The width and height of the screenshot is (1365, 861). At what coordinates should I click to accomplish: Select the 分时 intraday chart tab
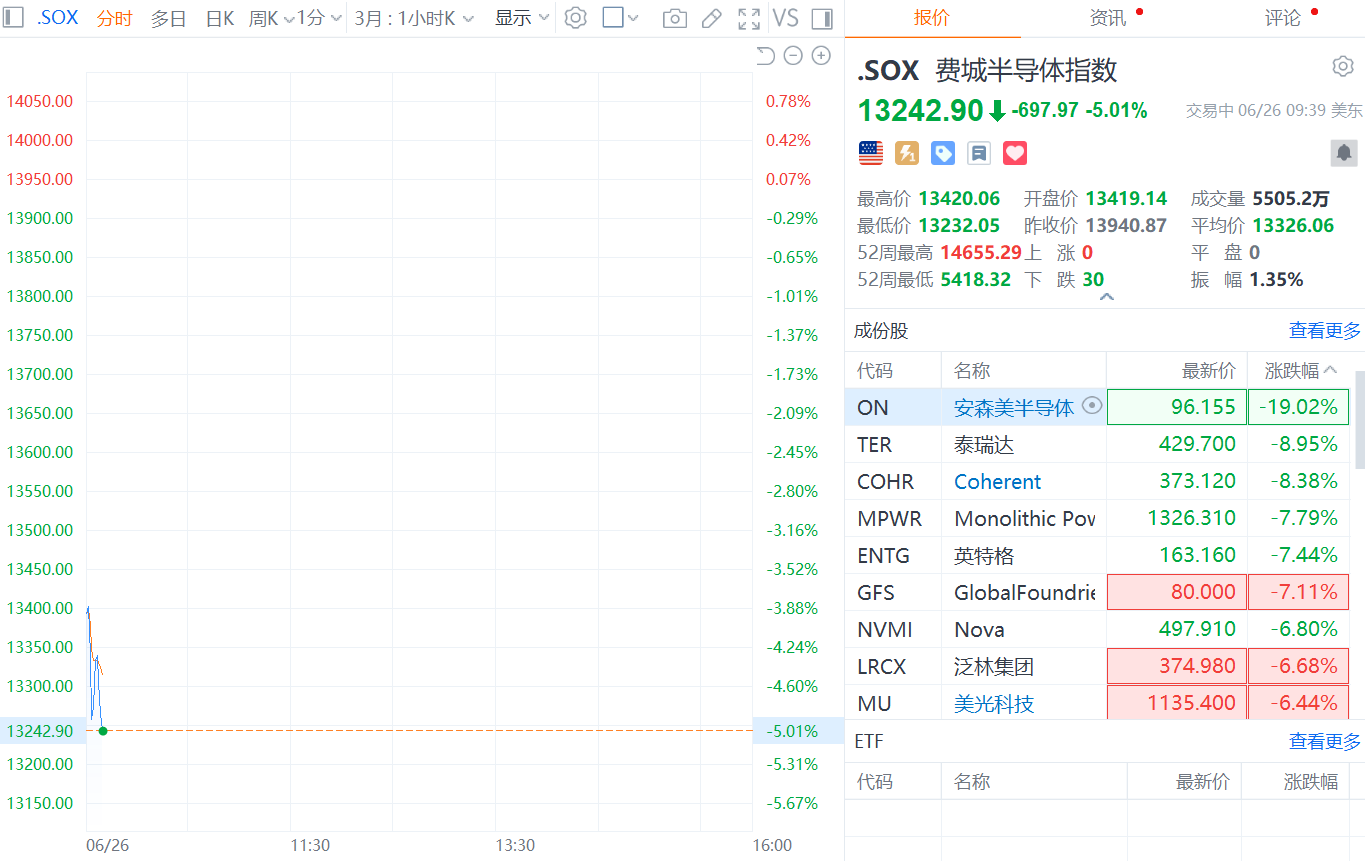click(x=114, y=18)
